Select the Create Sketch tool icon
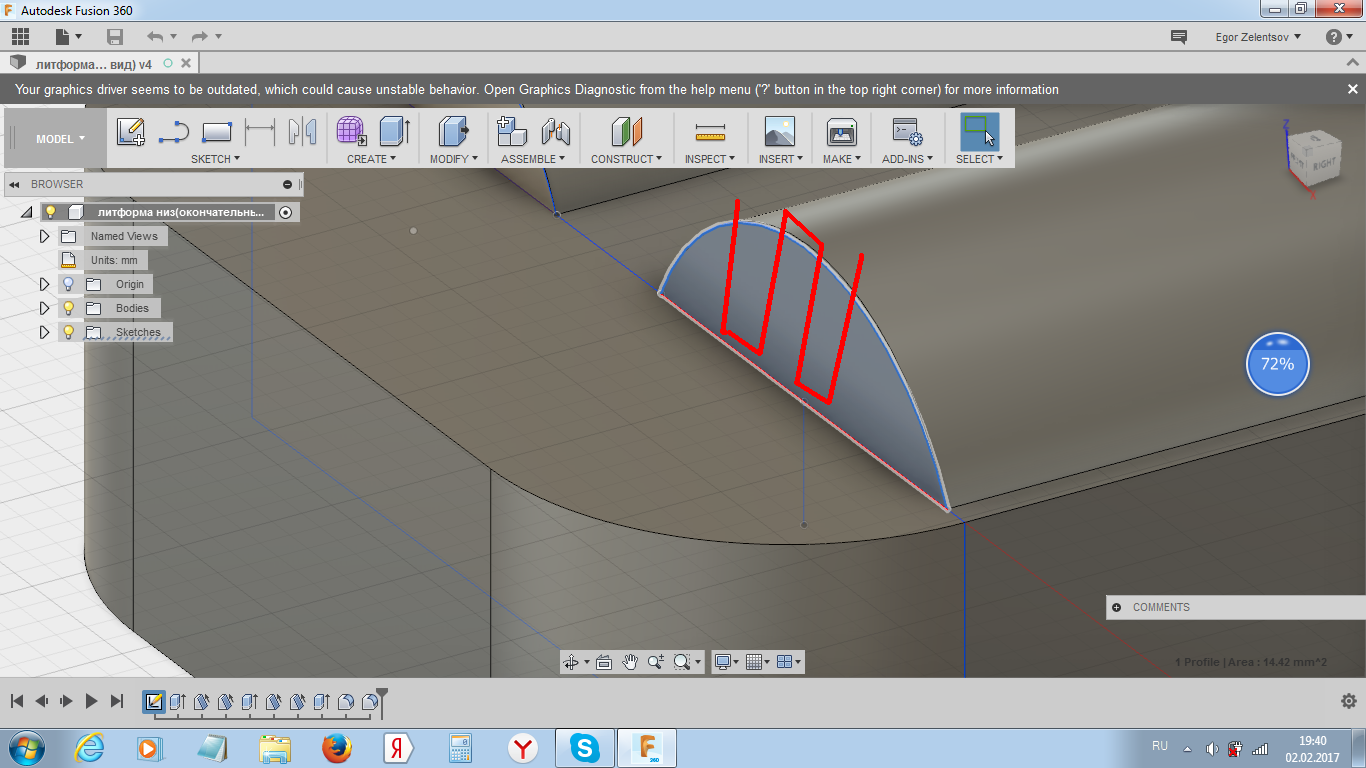The width and height of the screenshot is (1366, 768). (x=131, y=132)
